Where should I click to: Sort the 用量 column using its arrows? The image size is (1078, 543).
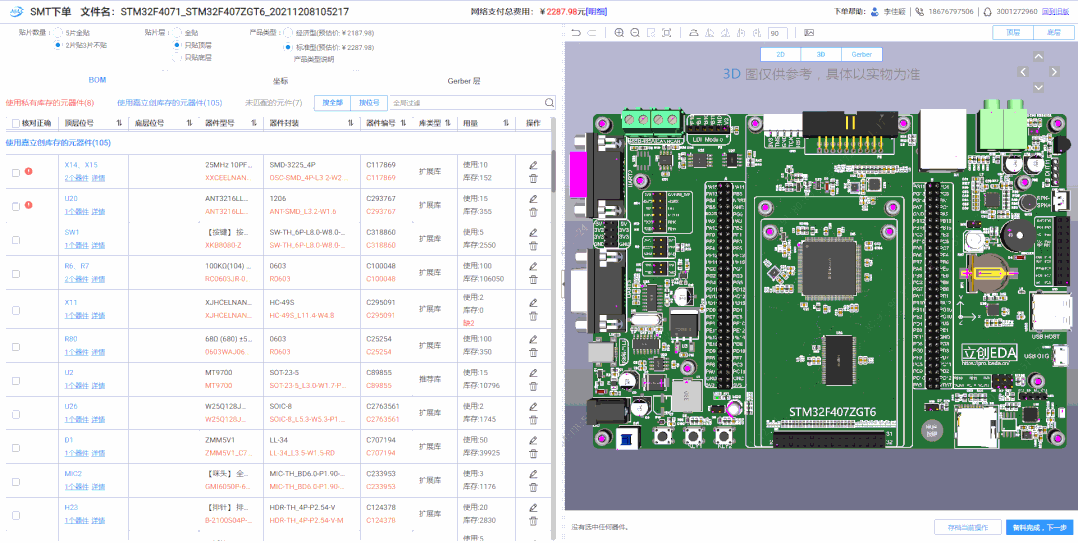click(x=506, y=123)
